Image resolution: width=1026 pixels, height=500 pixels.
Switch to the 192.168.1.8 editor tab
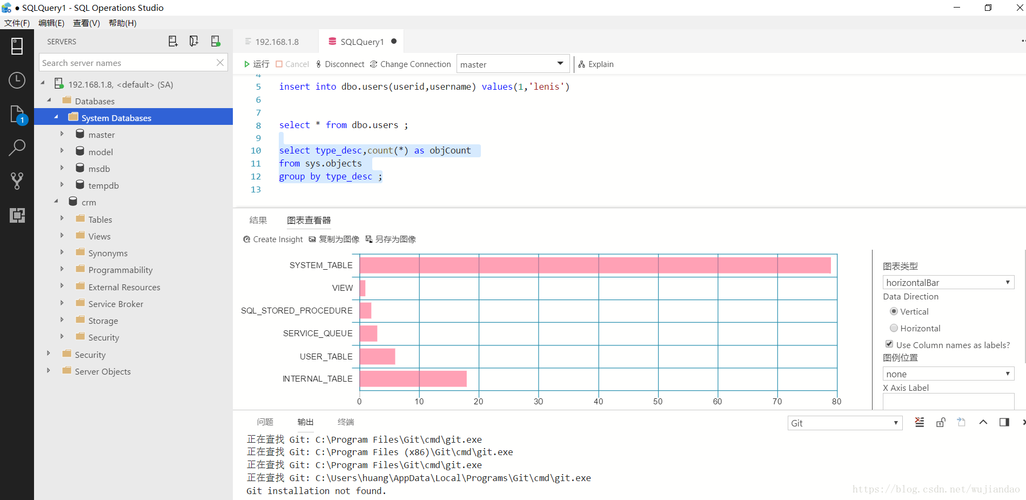[277, 41]
